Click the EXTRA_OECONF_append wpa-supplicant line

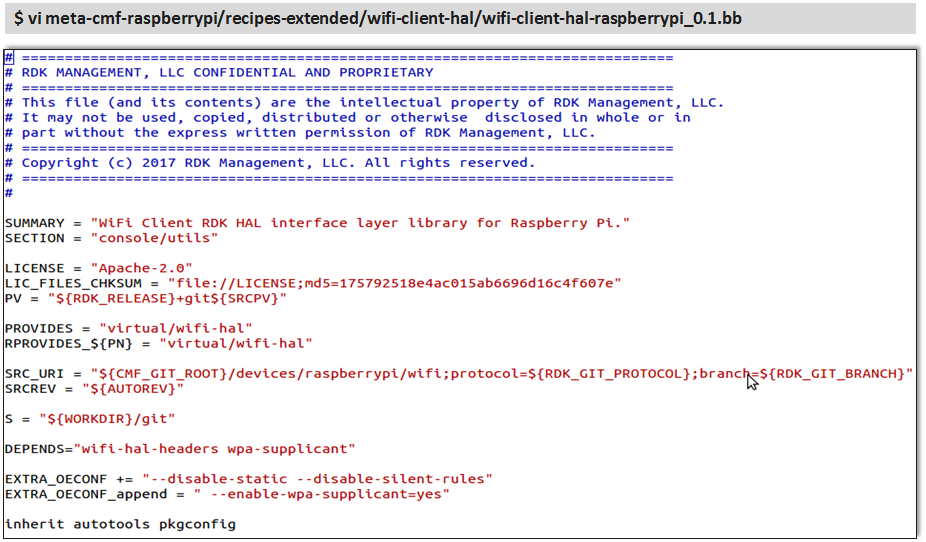pyautogui.click(x=227, y=494)
